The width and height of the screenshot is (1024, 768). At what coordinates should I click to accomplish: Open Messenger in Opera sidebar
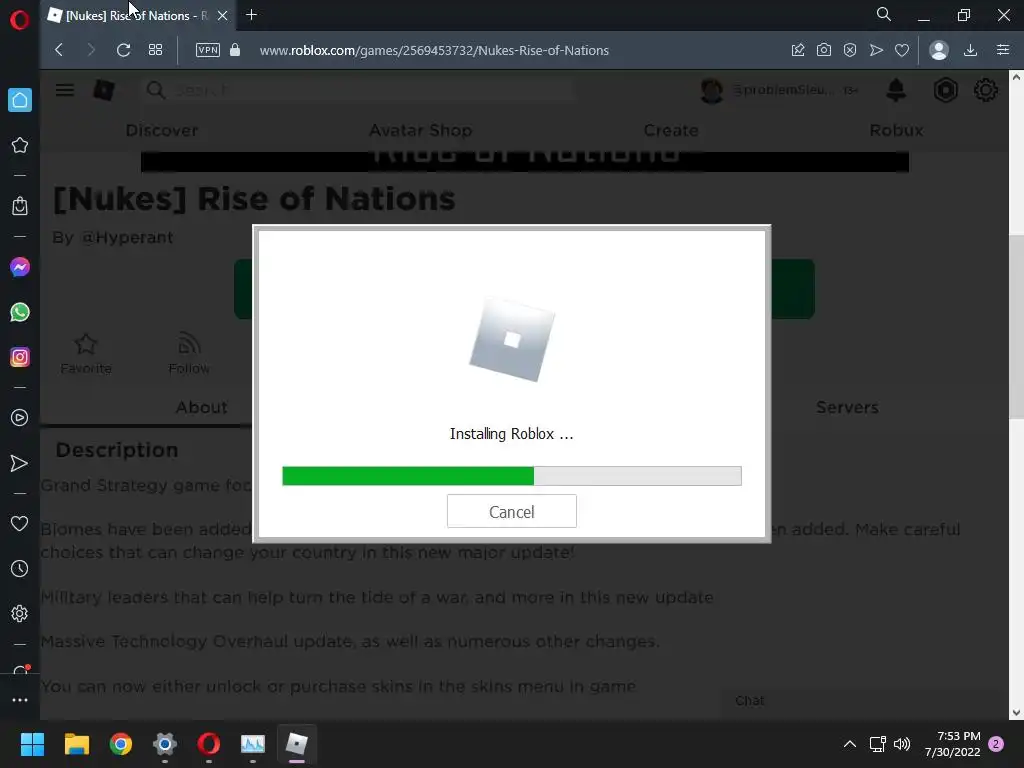(20, 267)
